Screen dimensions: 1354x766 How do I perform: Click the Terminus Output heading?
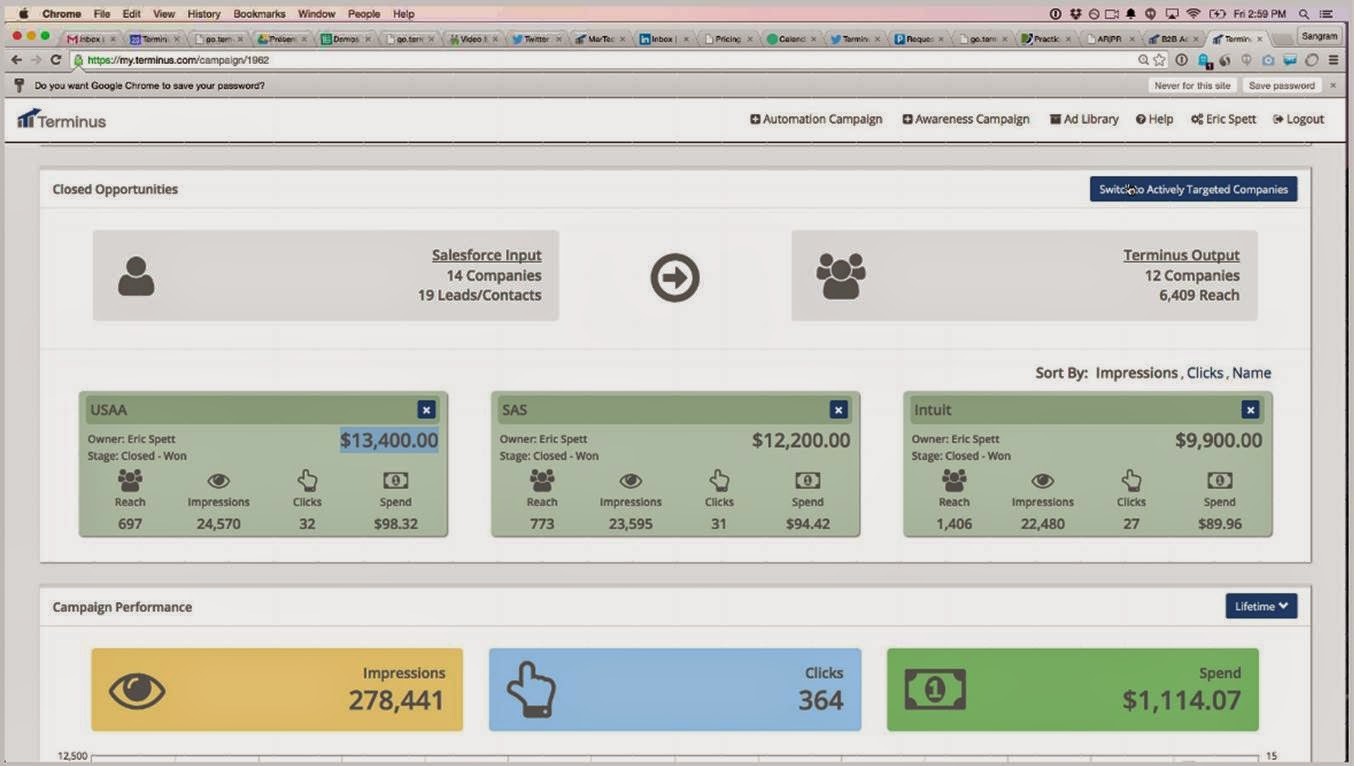[x=1181, y=255]
